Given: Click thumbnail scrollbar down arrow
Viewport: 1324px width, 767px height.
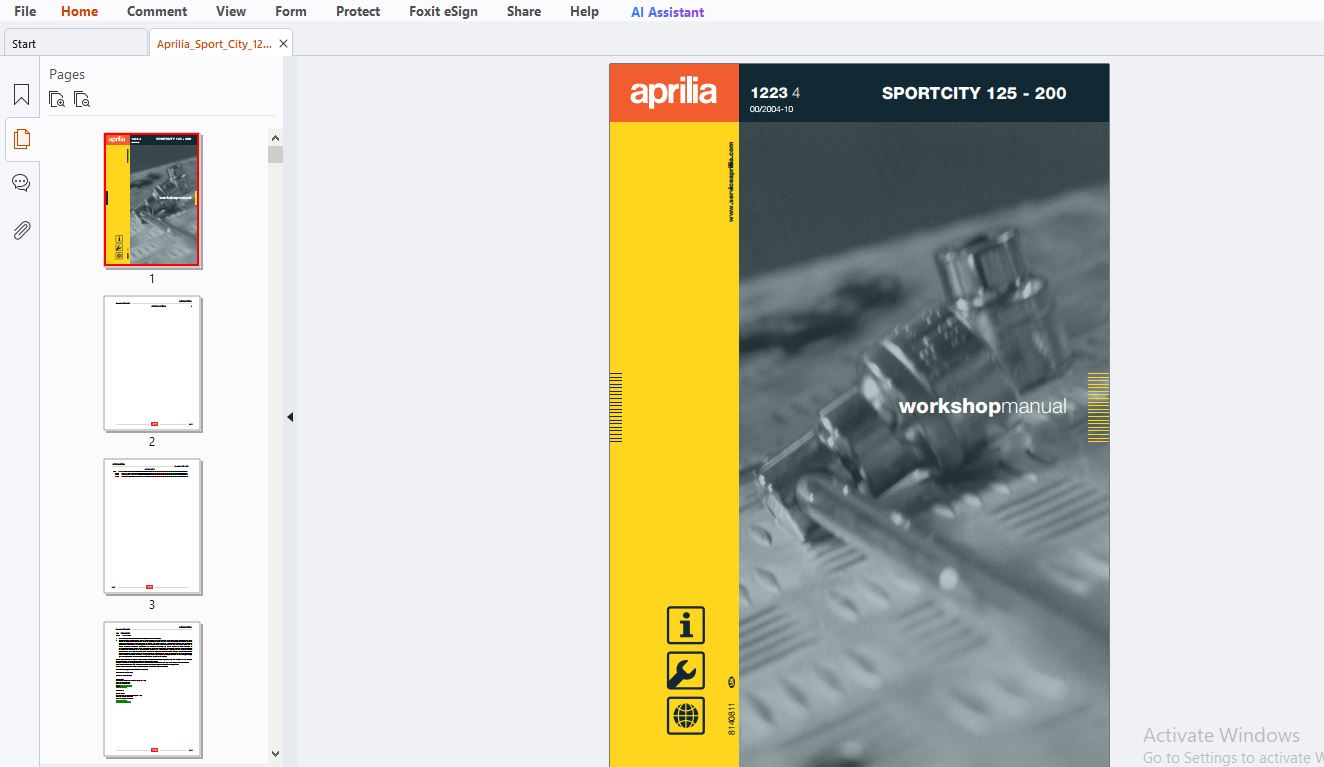Looking at the screenshot, I should tap(275, 754).
